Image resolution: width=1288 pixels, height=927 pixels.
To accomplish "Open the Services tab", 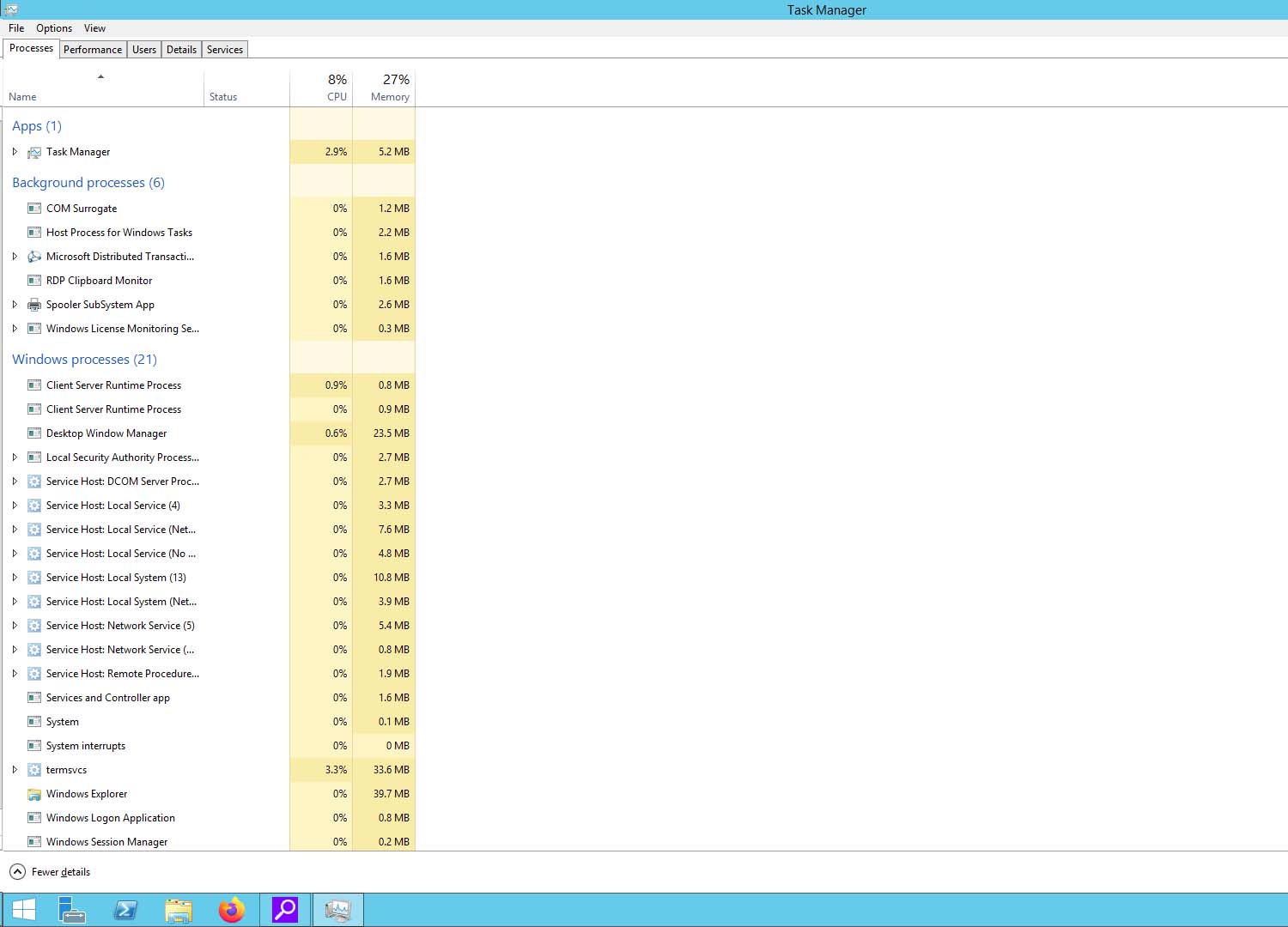I will tap(225, 50).
